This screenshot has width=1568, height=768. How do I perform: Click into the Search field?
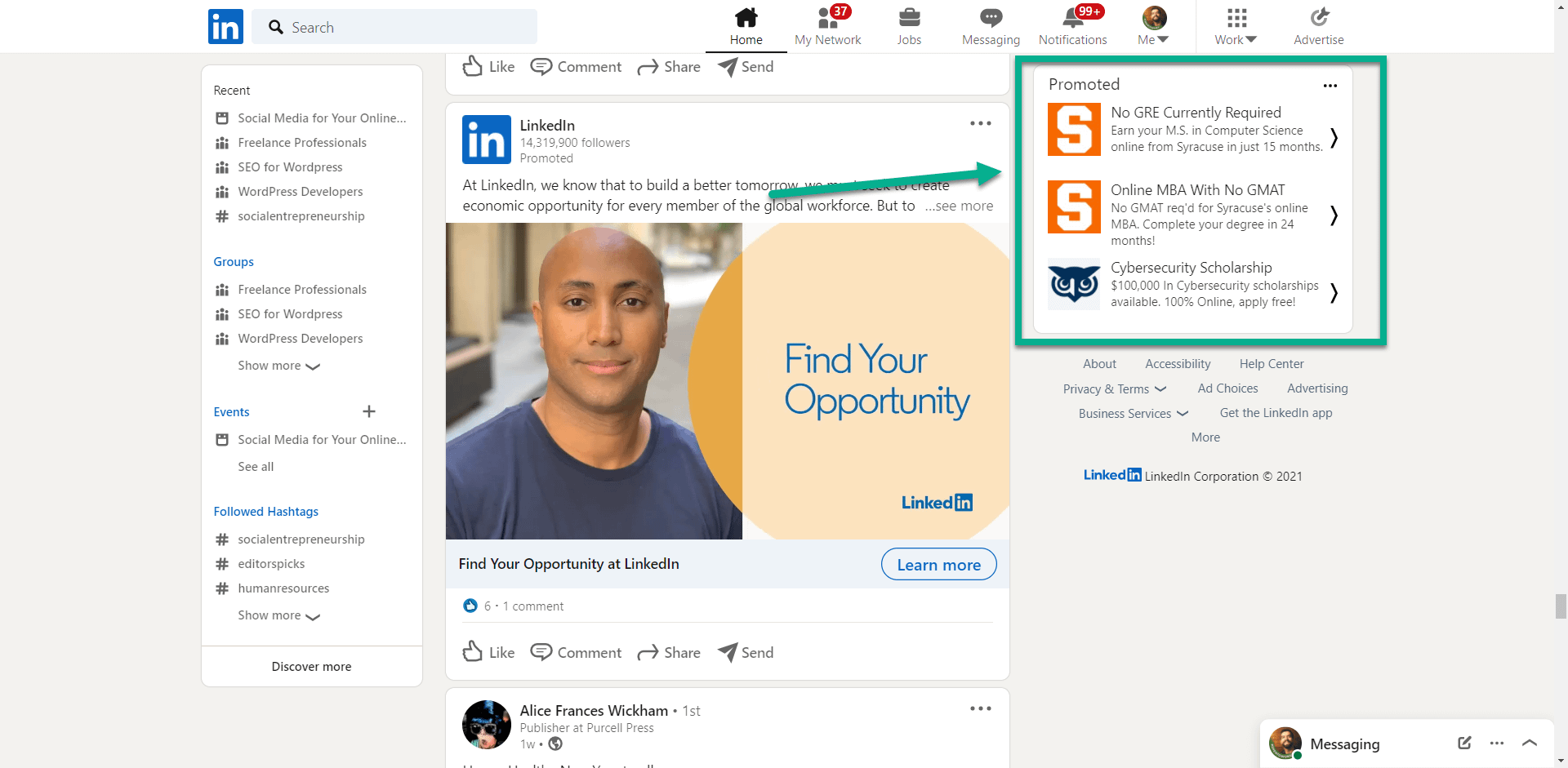(x=394, y=27)
